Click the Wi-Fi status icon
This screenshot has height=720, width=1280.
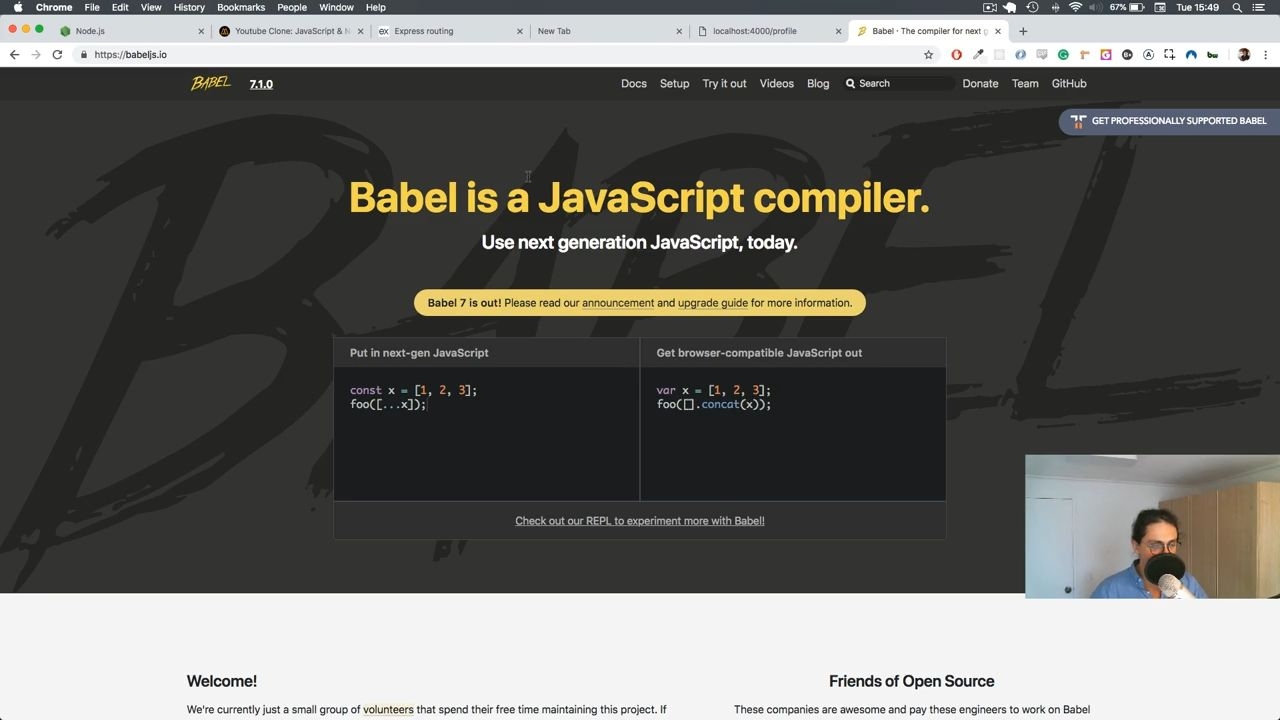point(1075,7)
